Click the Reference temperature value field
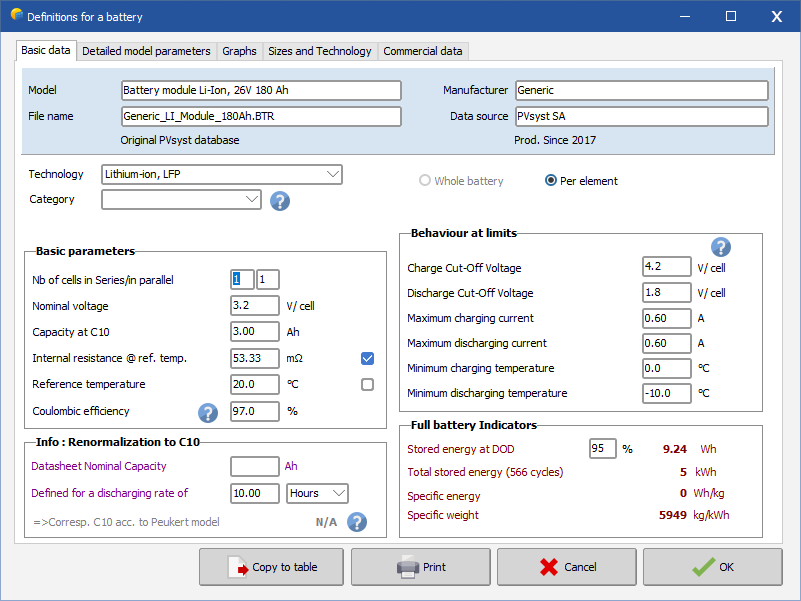 (x=255, y=384)
